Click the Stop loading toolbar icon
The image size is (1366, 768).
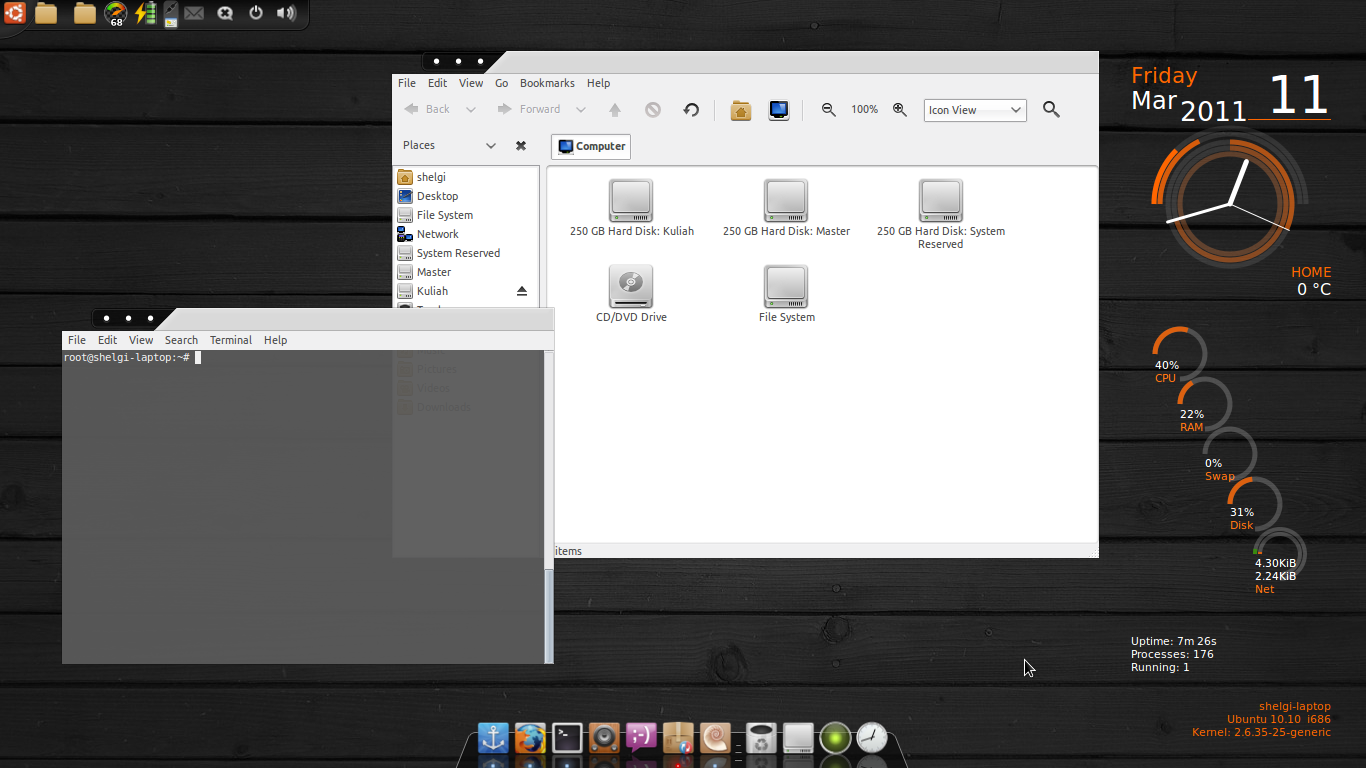click(x=653, y=110)
